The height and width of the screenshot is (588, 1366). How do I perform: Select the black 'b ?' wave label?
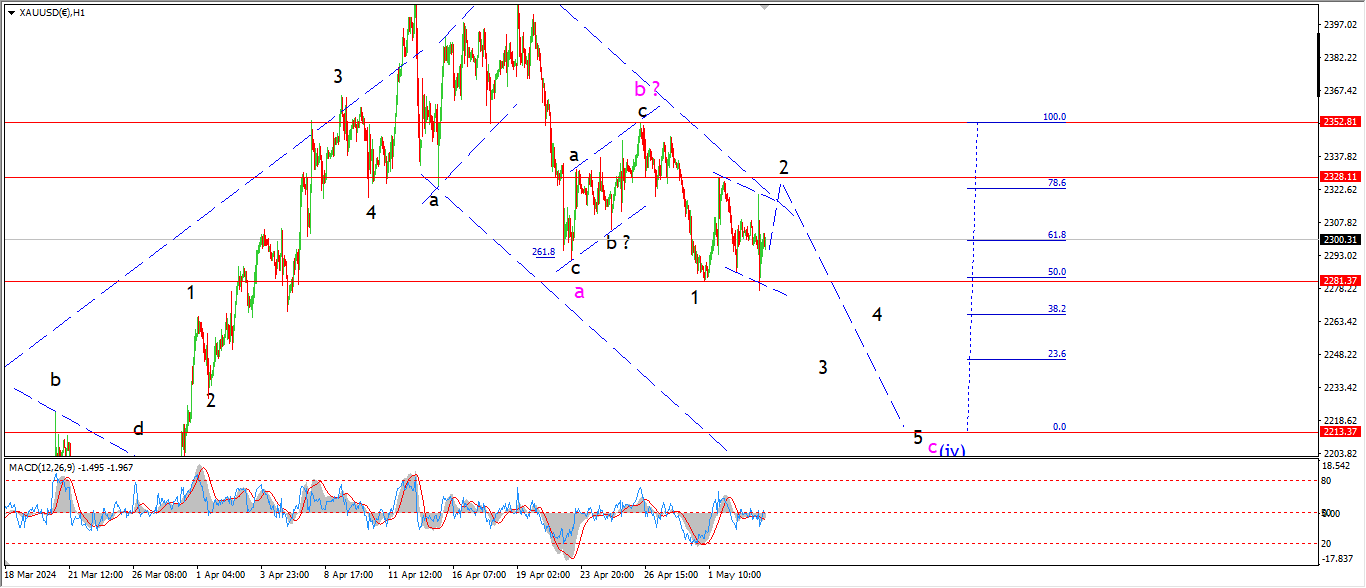click(617, 241)
